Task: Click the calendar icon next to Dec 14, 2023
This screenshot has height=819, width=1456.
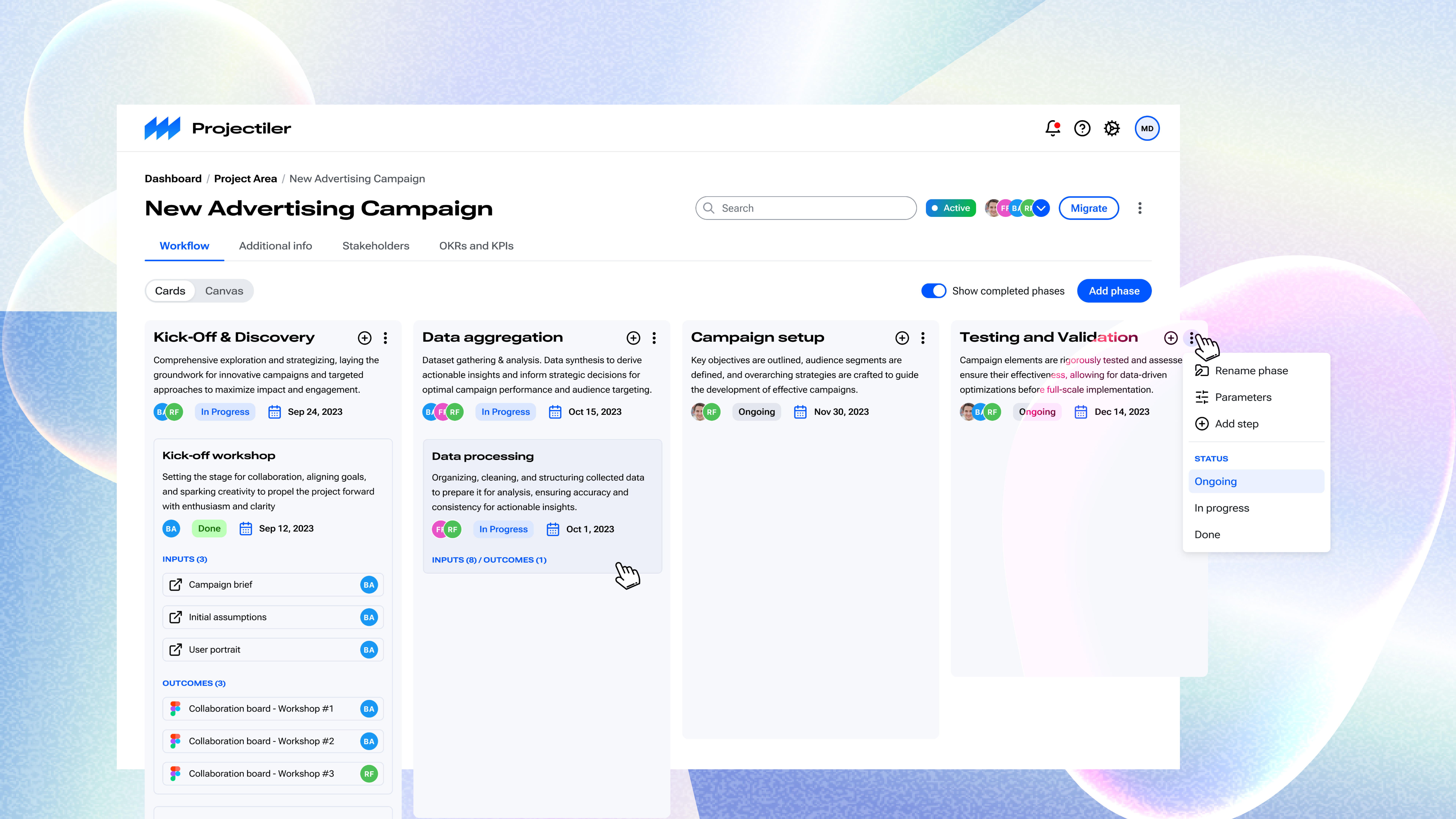Action: click(x=1081, y=412)
